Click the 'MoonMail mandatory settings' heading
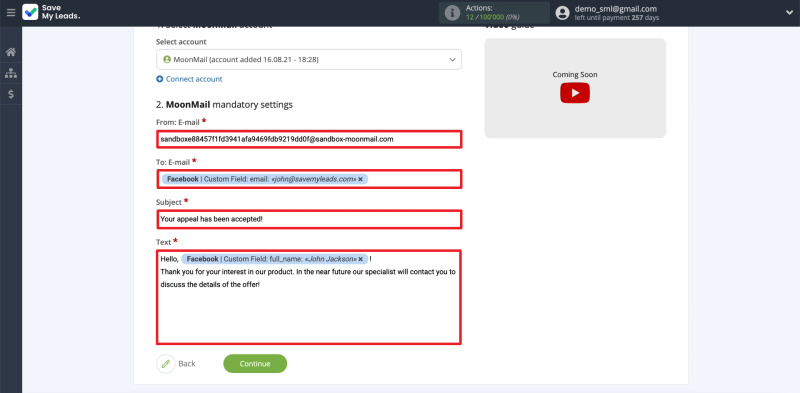800x393 pixels. pos(224,105)
